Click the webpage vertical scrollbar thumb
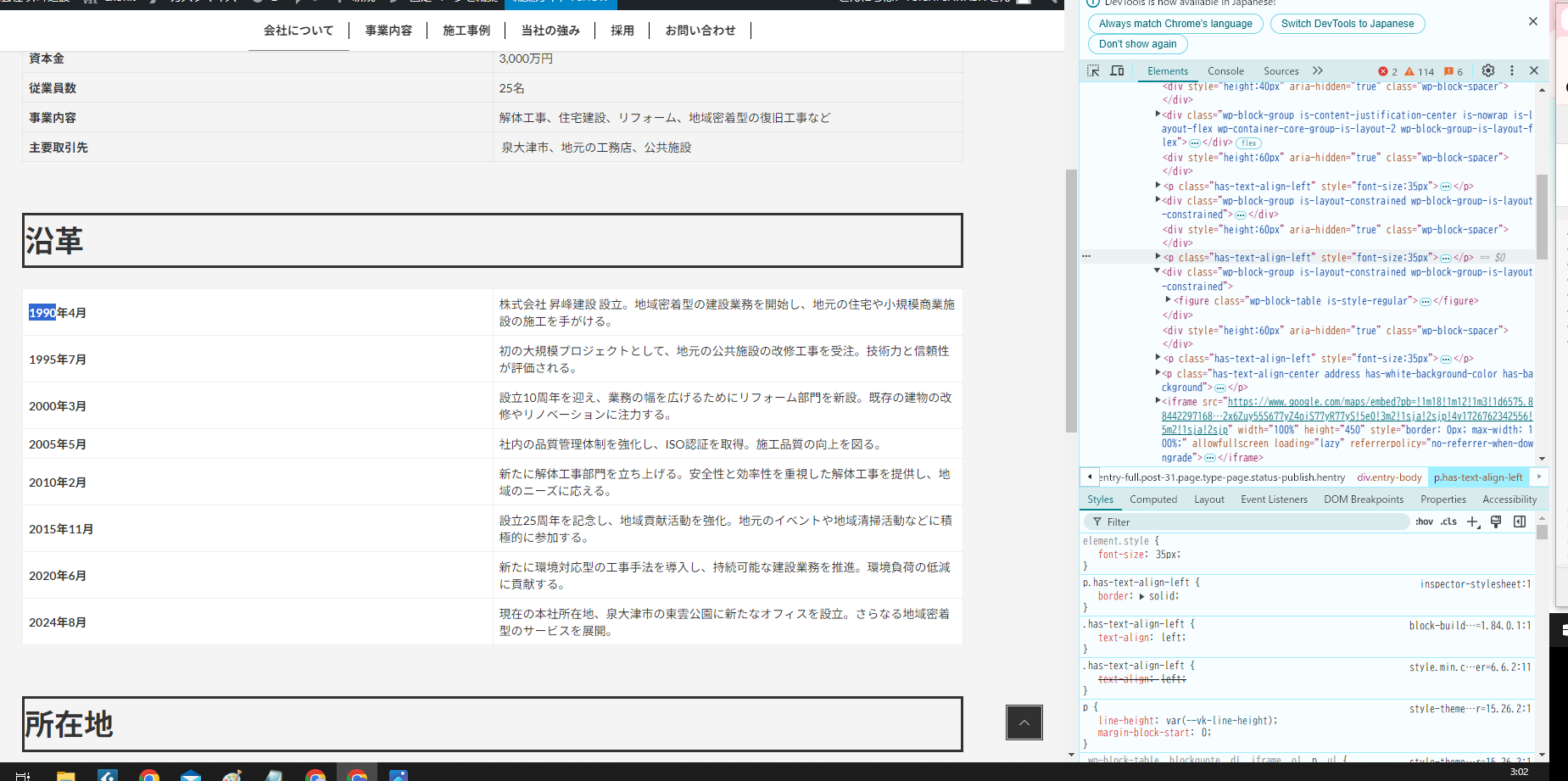Screen dimensions: 1568x781 tap(1071, 301)
